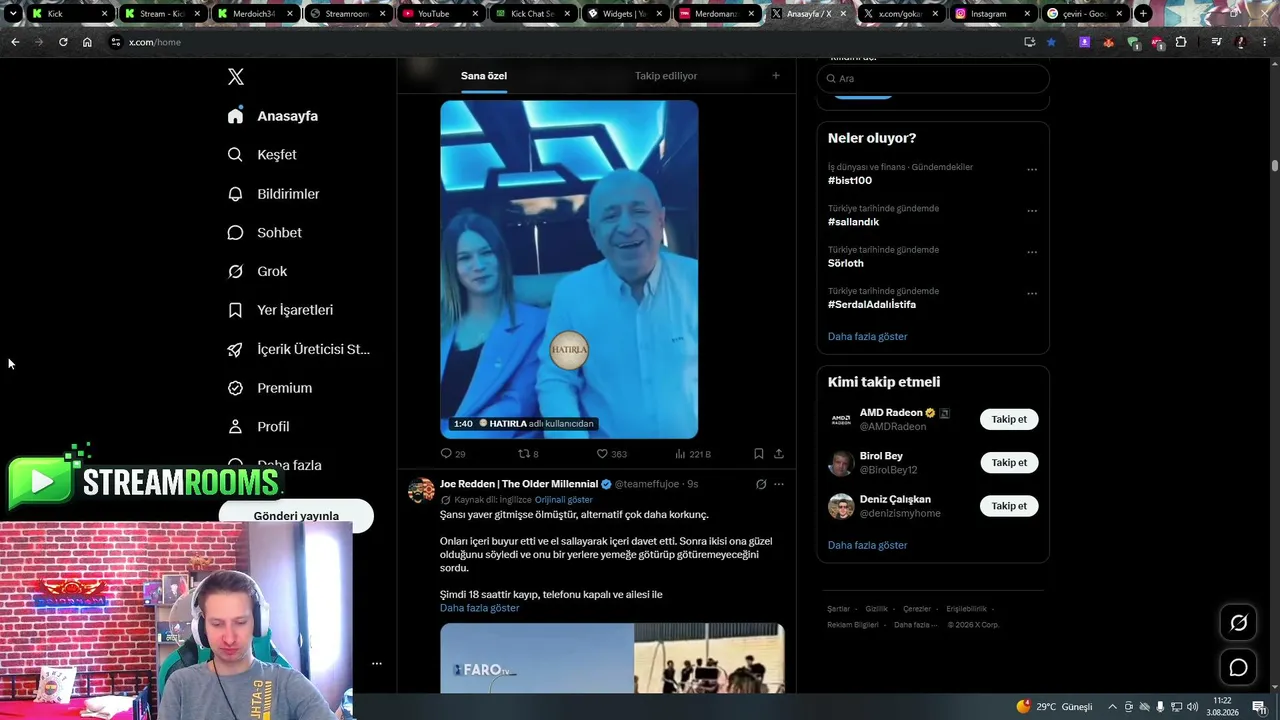
Task: Open more options for the Sörloth trend
Action: pos(1032,252)
